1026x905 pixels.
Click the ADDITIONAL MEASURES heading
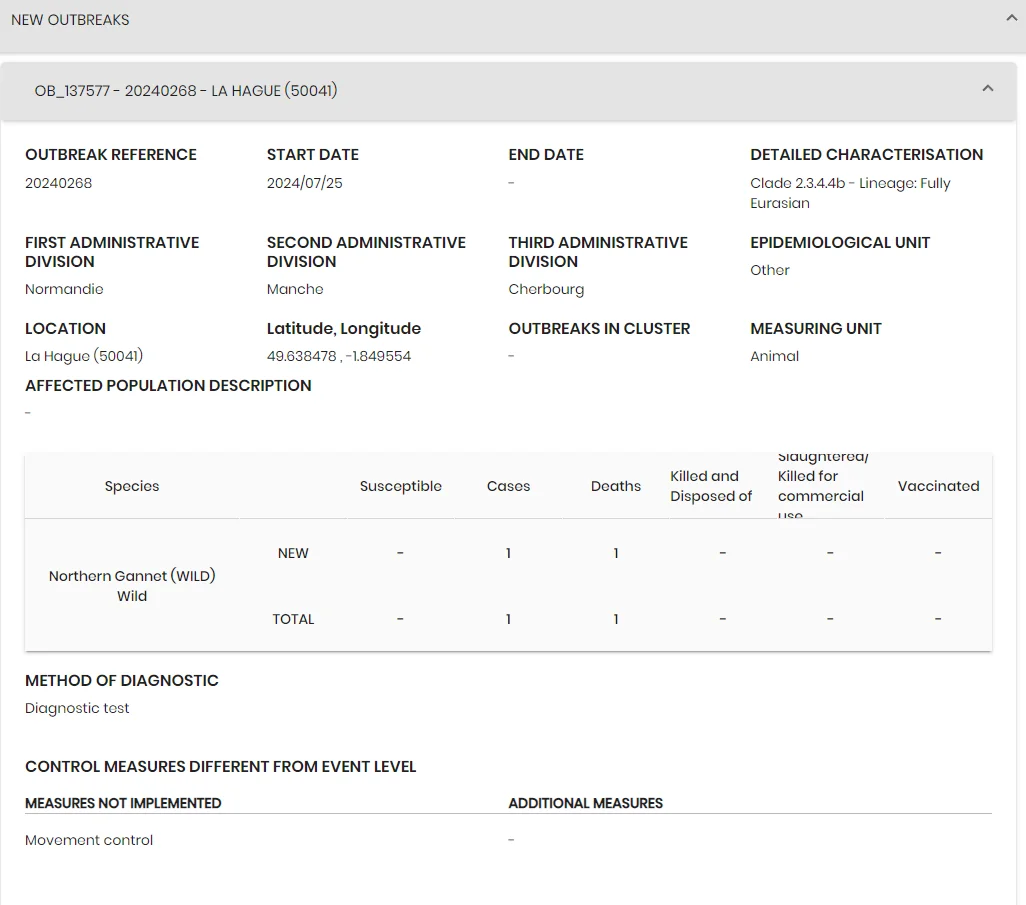pos(586,803)
